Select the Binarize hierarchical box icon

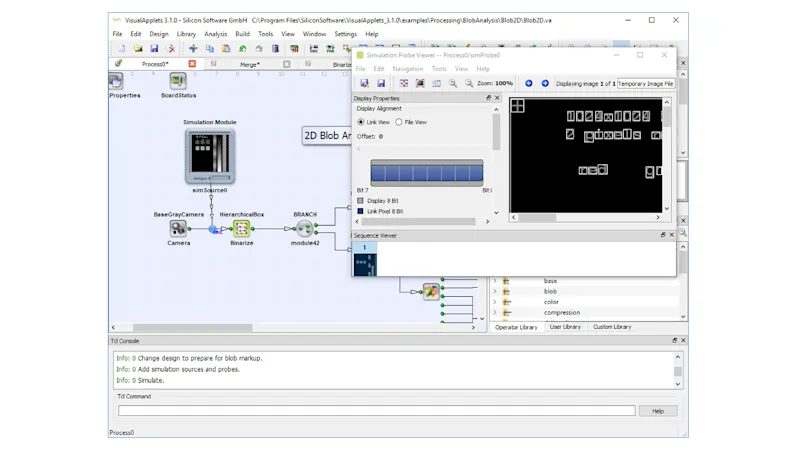tap(241, 228)
